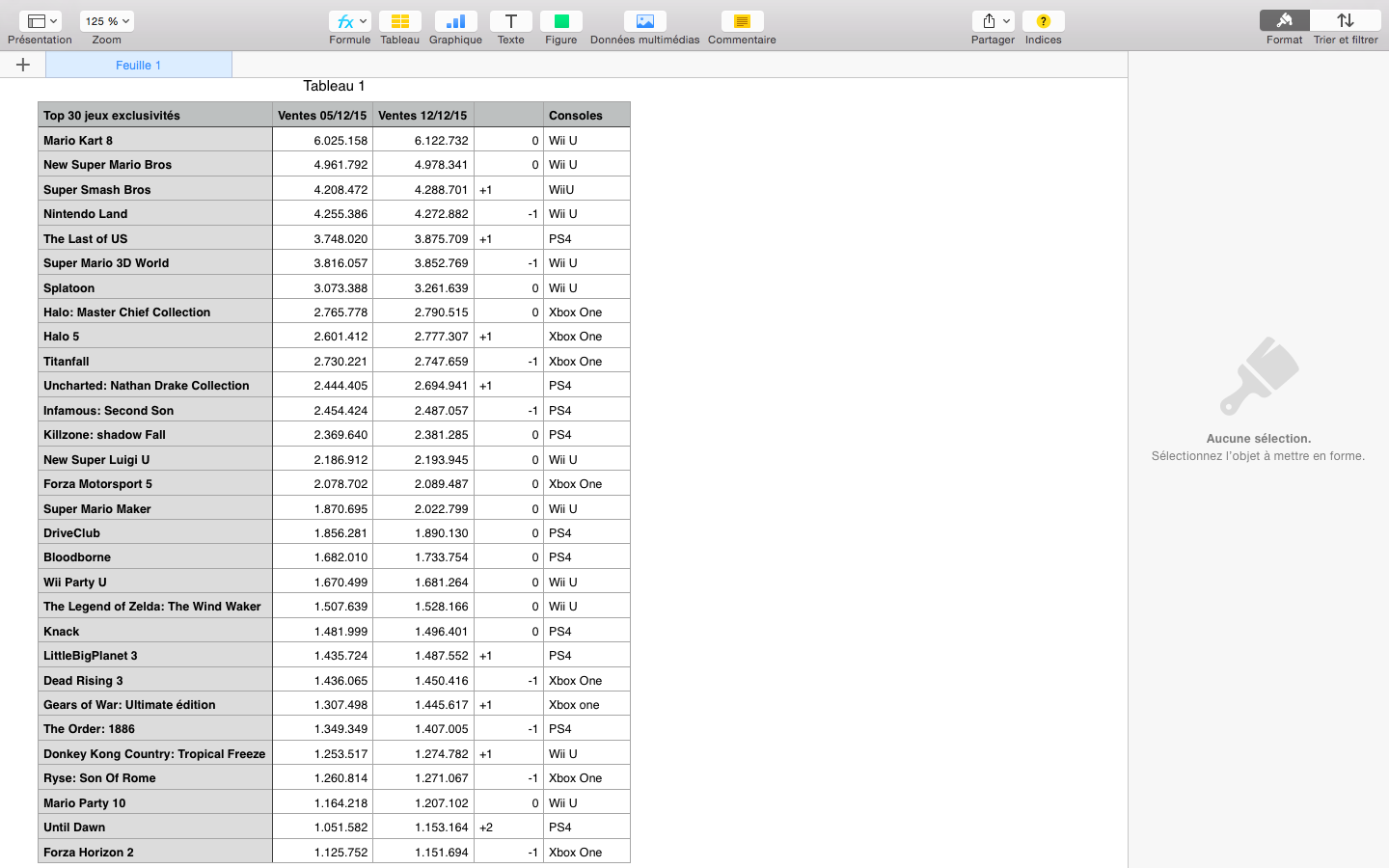Open the Présentation view menu
Image resolution: width=1389 pixels, height=868 pixels.
[x=40, y=21]
